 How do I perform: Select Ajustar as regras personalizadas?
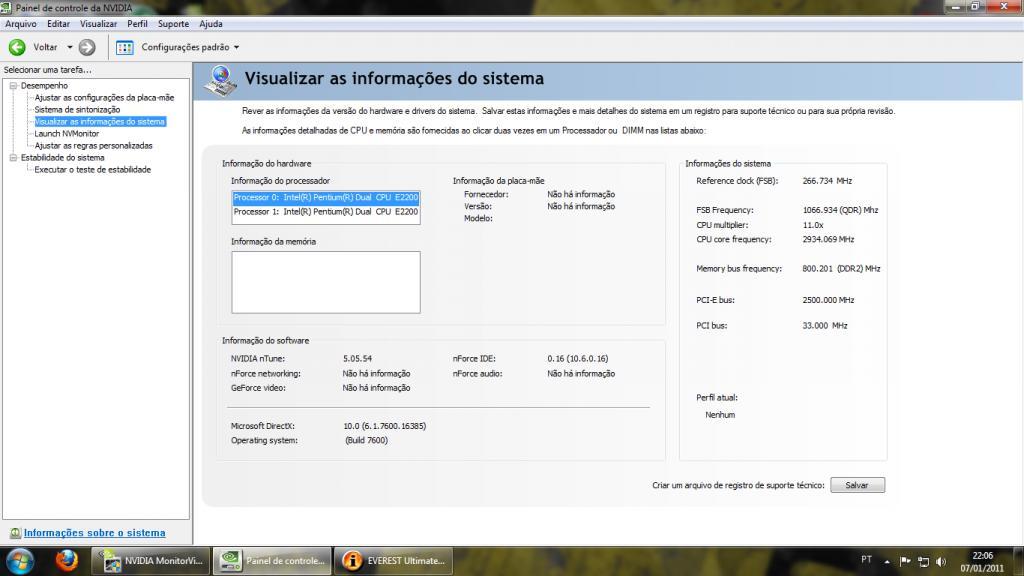(x=93, y=146)
